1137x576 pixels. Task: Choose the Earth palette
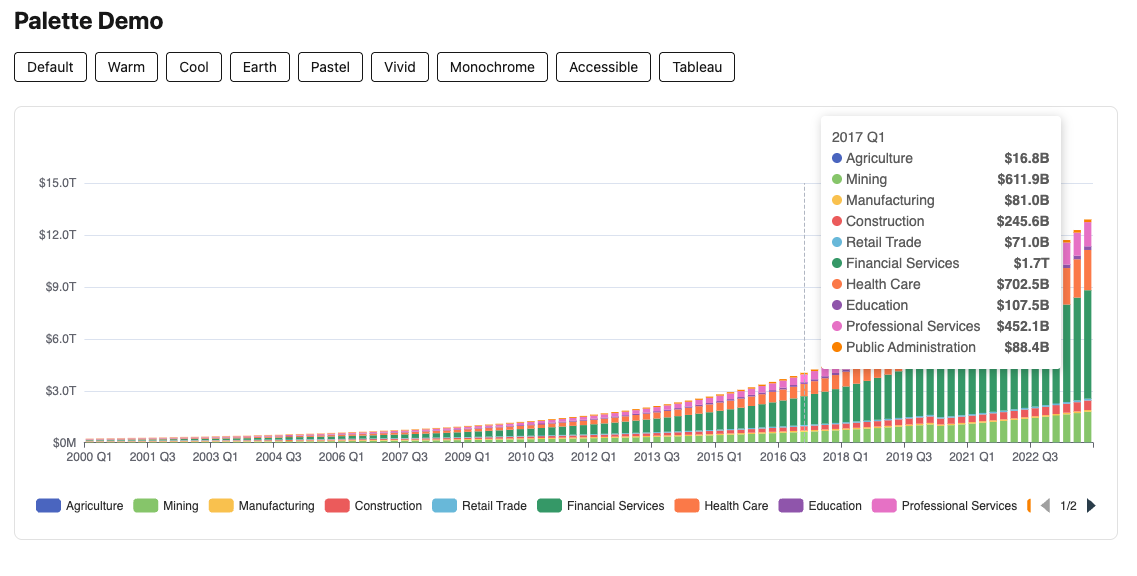[260, 67]
